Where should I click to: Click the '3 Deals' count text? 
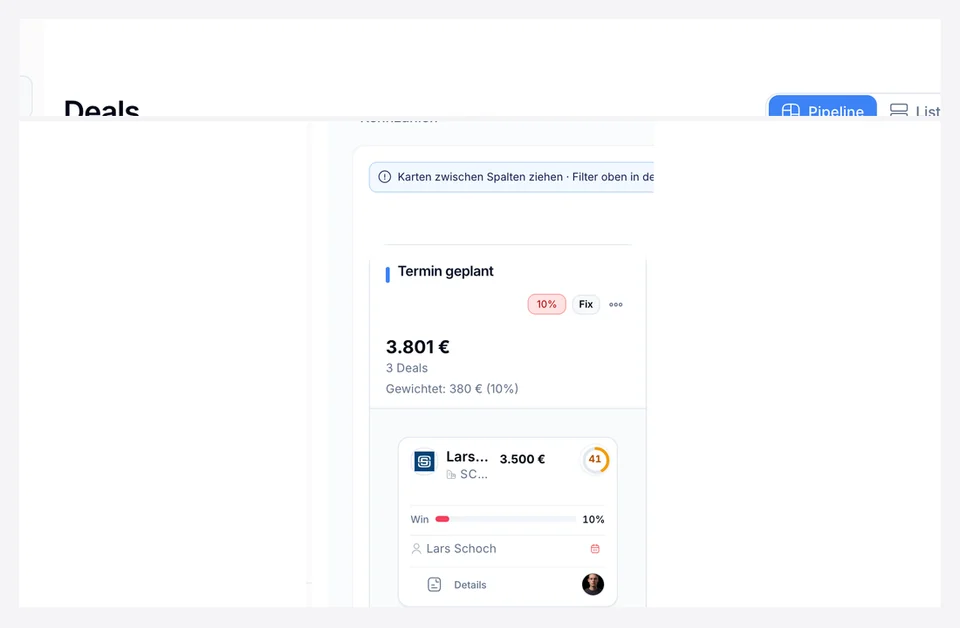coord(407,368)
